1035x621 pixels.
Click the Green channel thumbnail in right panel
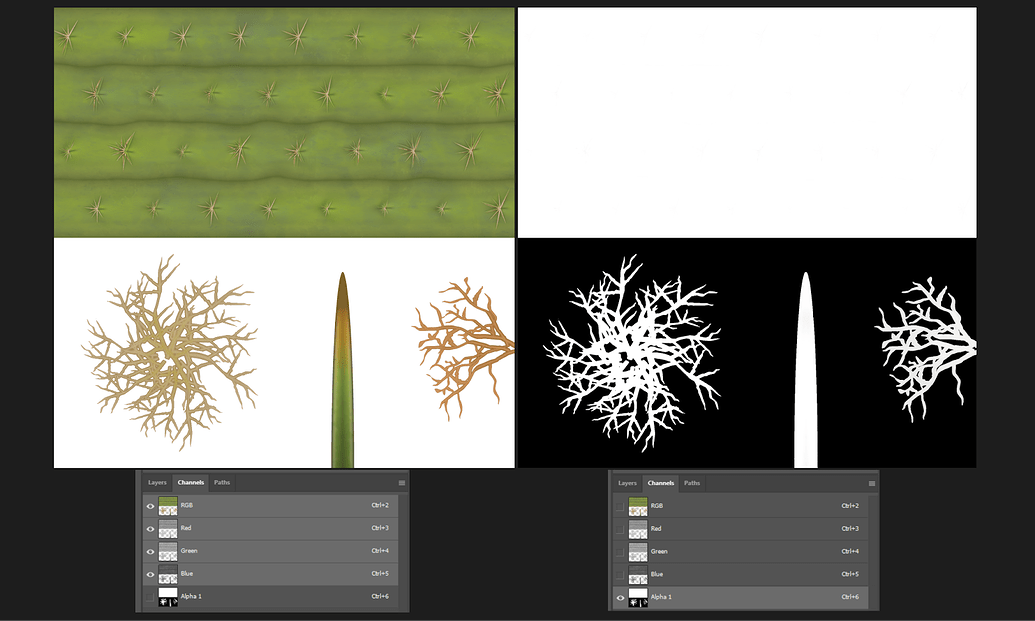(637, 551)
